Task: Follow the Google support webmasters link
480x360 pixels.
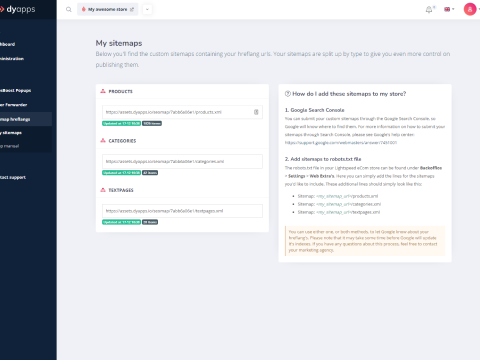Action: click(x=341, y=143)
